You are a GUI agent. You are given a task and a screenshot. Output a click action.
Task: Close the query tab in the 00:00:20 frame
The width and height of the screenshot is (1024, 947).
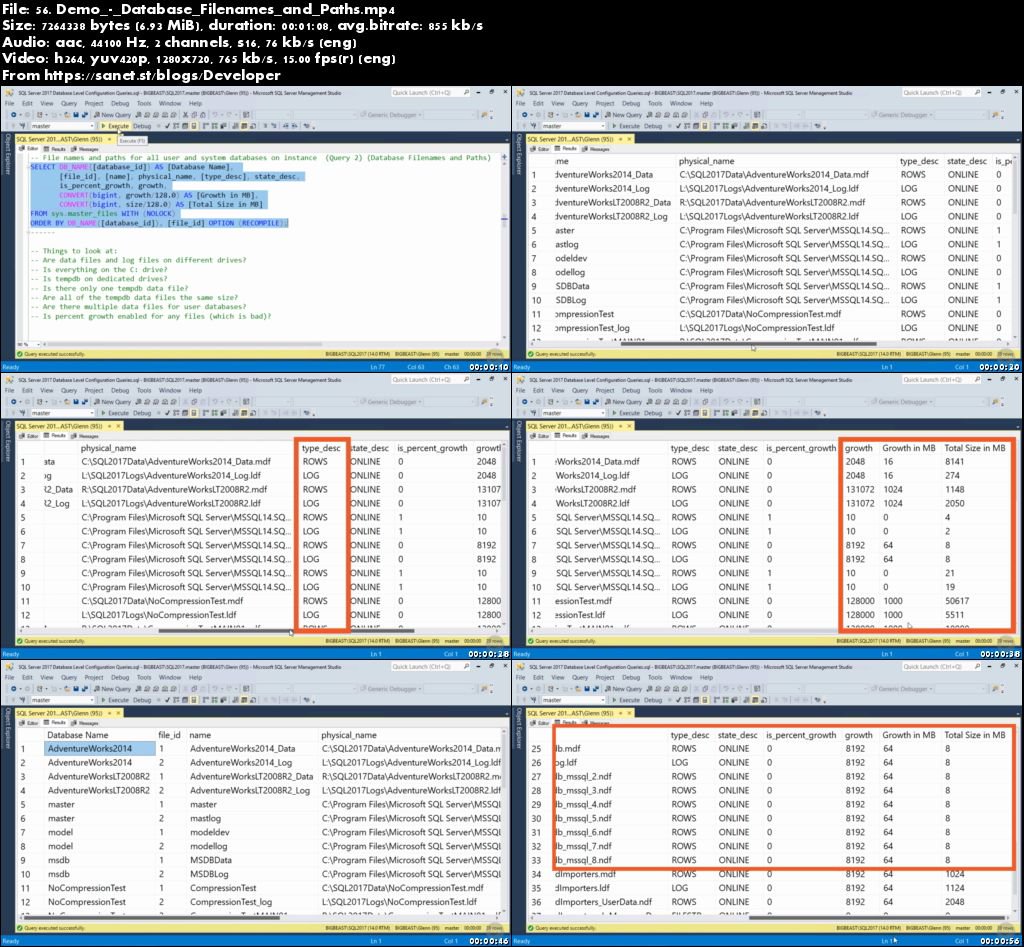(630, 139)
